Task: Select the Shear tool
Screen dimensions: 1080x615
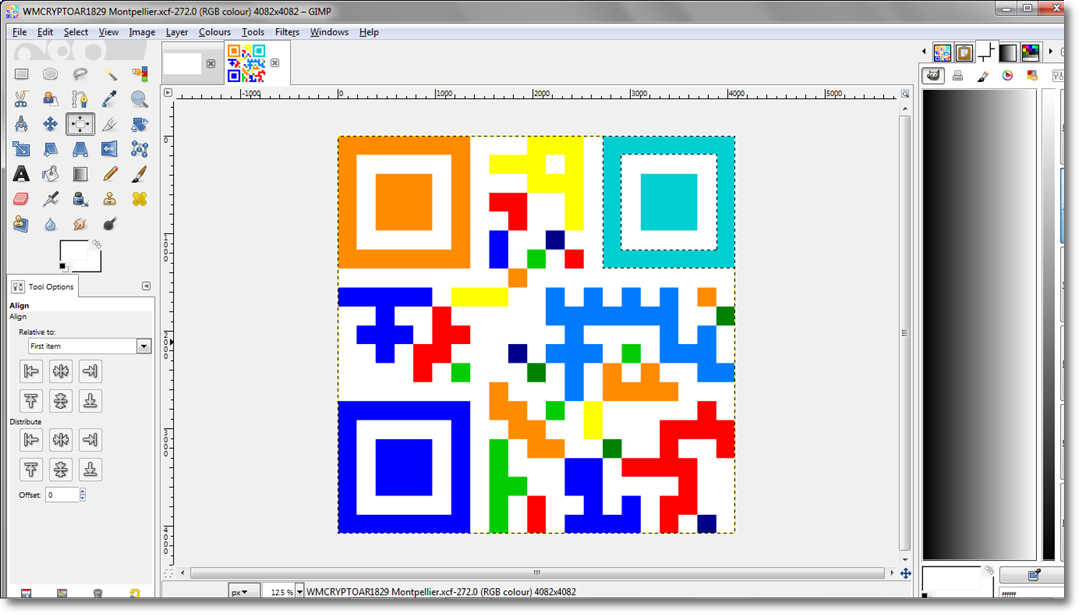Action: pos(50,149)
